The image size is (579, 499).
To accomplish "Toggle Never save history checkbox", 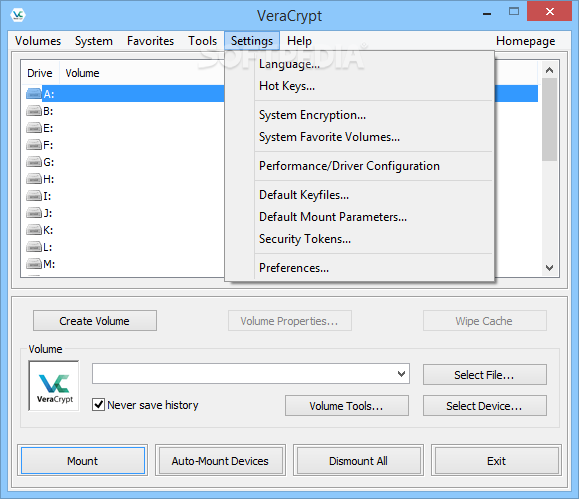I will (98, 405).
